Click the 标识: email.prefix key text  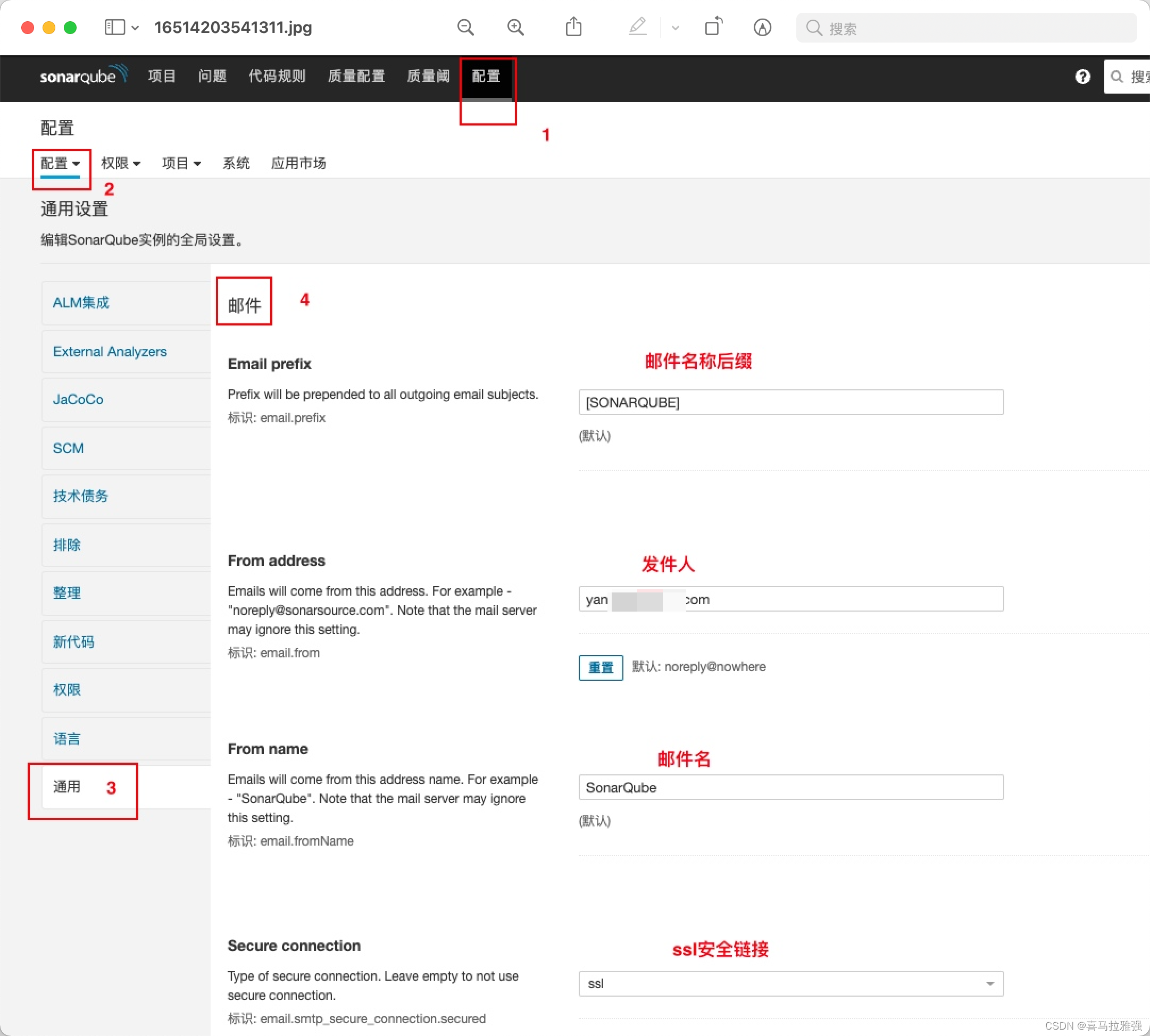[x=277, y=418]
